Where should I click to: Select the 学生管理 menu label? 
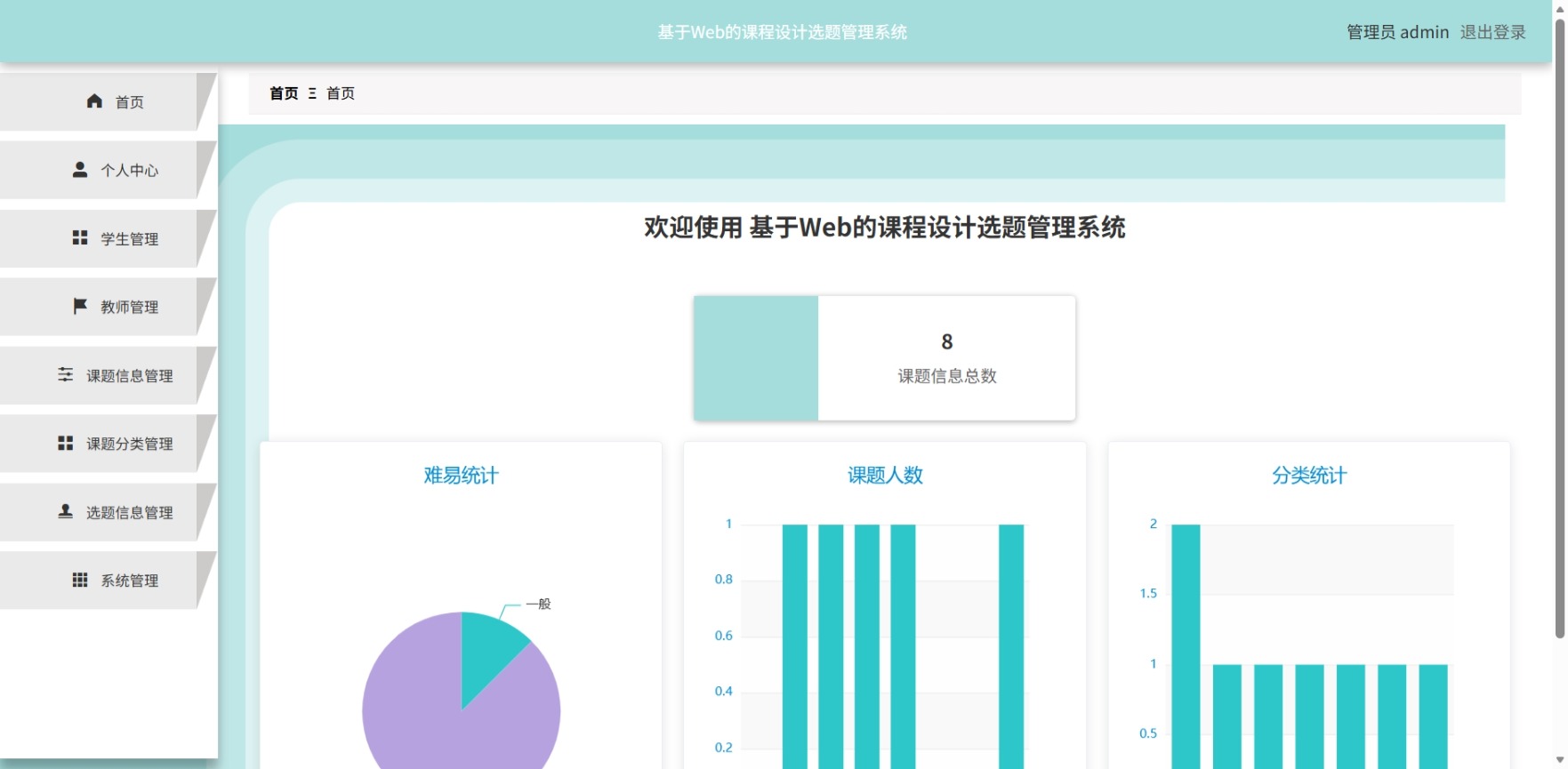(130, 239)
